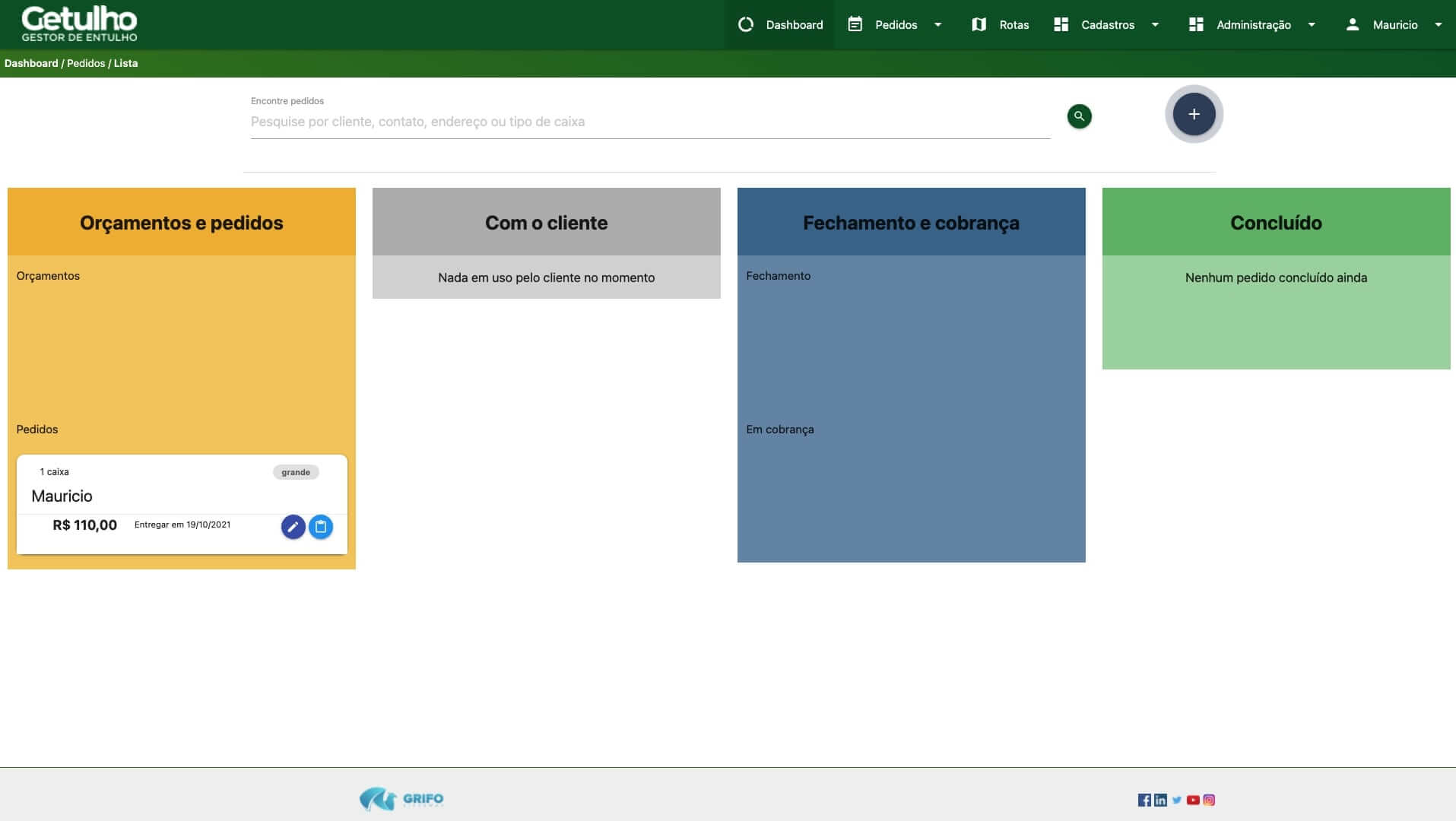Click the Rotas map icon

(979, 24)
